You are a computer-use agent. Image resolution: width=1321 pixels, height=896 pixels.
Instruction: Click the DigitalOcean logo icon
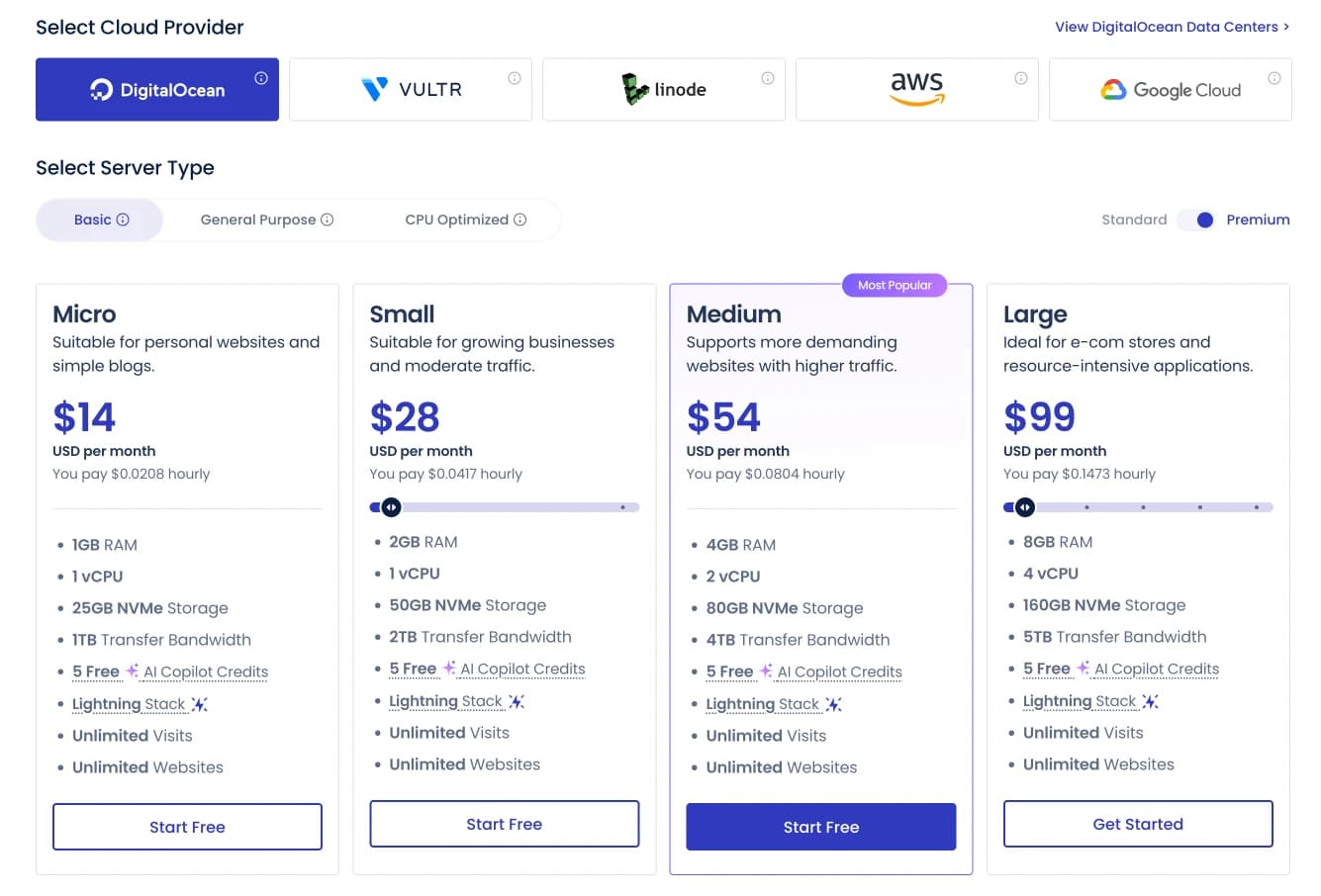(103, 89)
